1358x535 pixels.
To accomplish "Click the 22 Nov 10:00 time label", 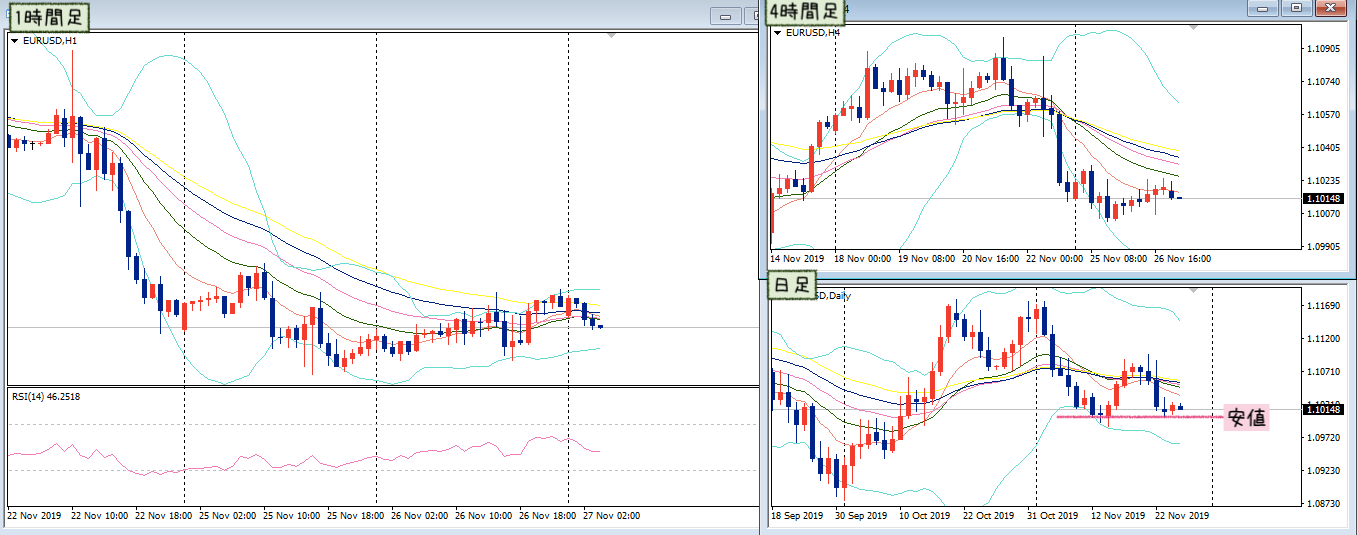I will pos(100,516).
